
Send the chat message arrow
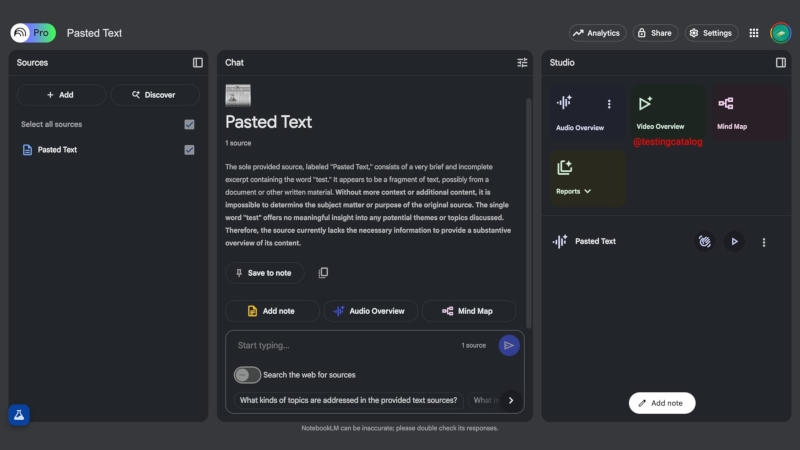tap(509, 345)
